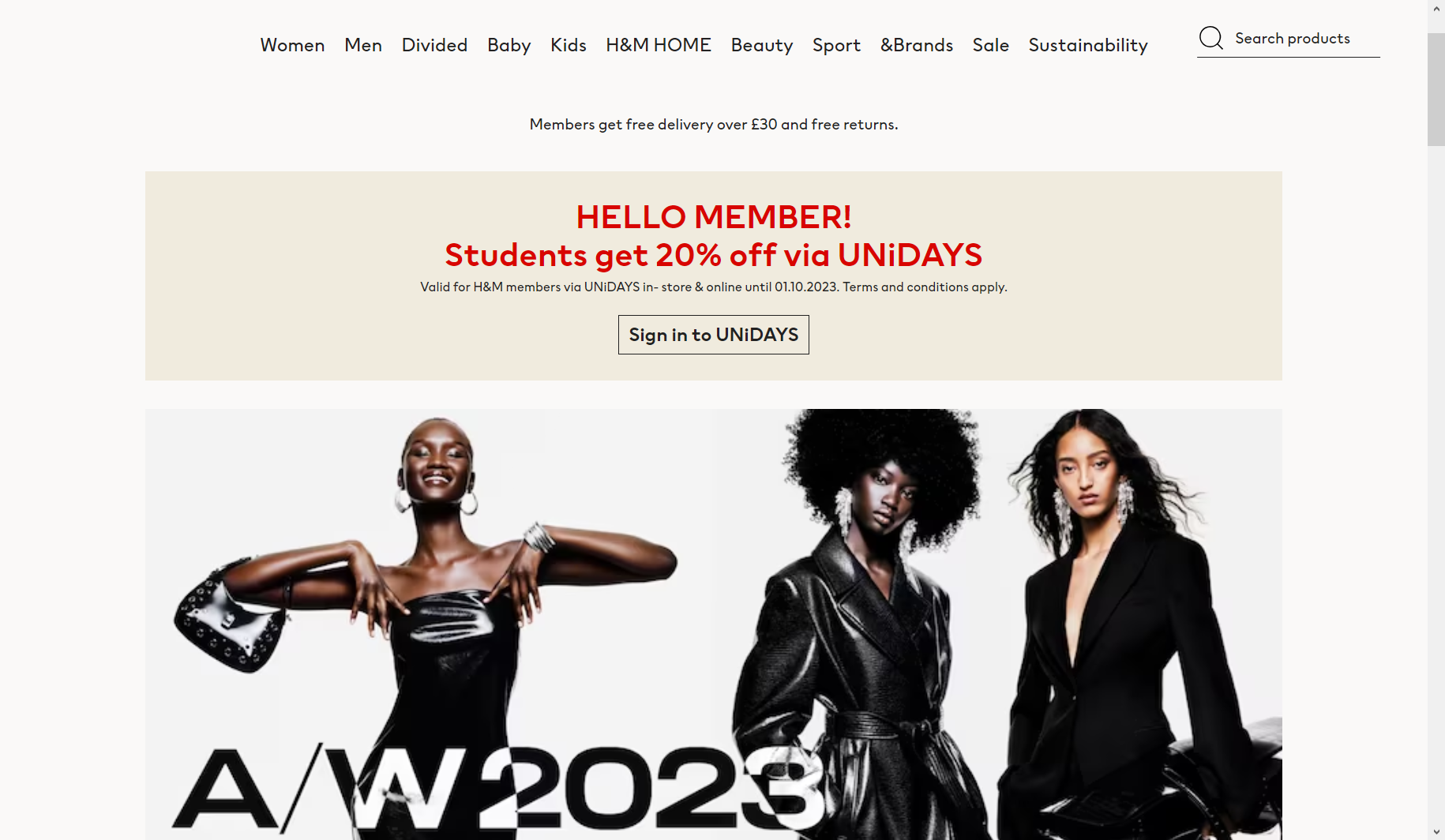Navigate to H&M HOME

point(659,45)
